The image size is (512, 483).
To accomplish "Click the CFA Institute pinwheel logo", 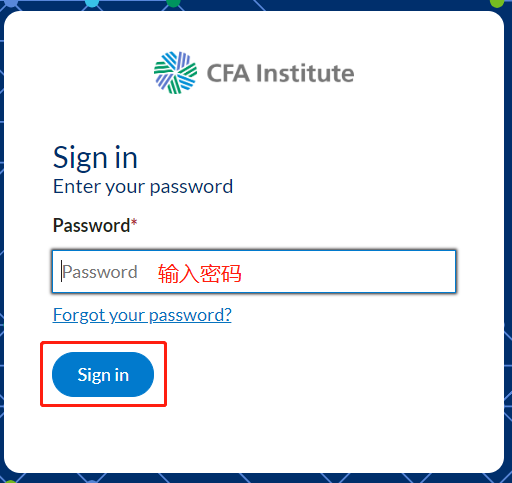I will tap(175, 73).
